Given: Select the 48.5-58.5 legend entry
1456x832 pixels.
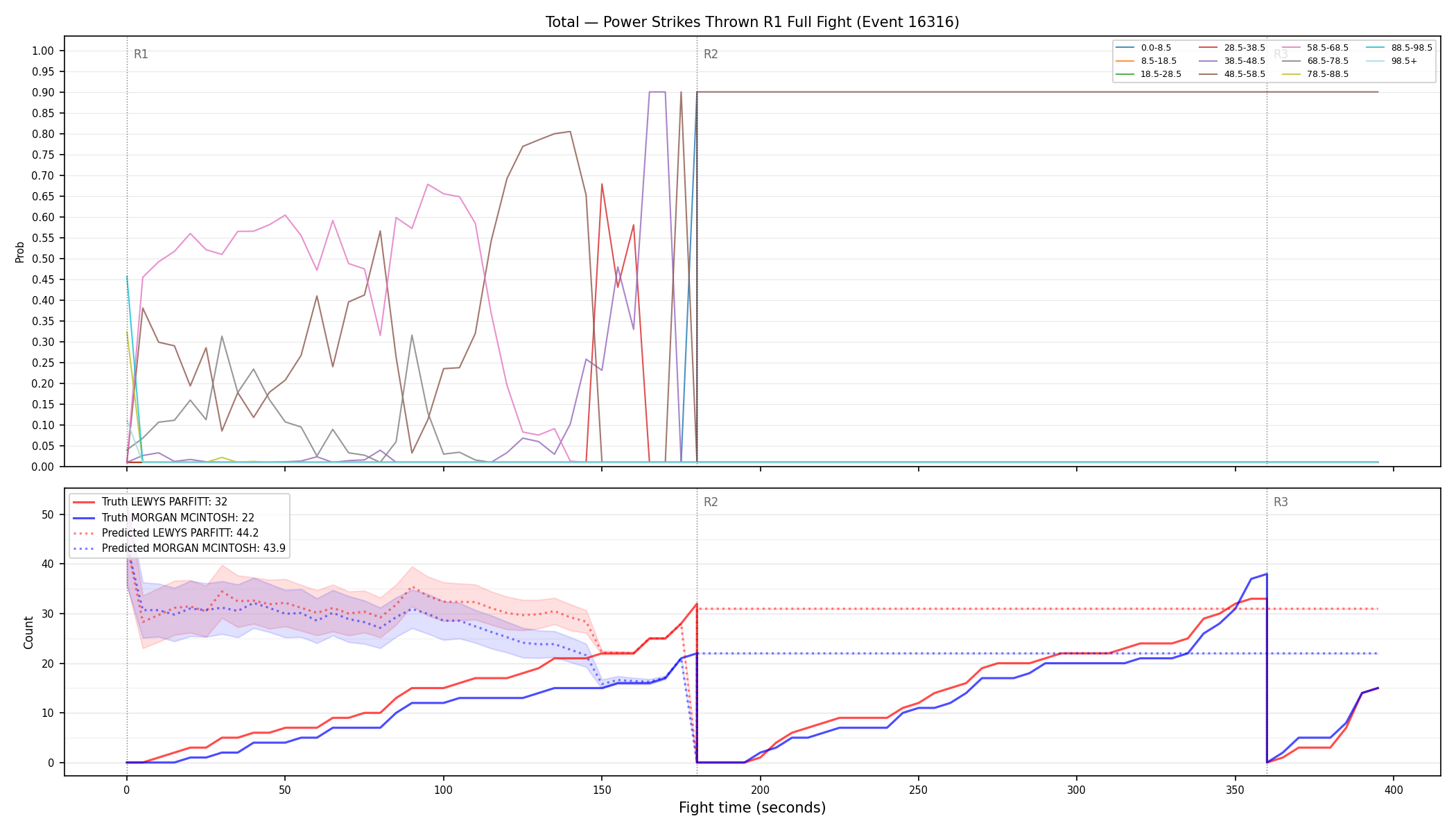Looking at the screenshot, I should pos(1232,74).
